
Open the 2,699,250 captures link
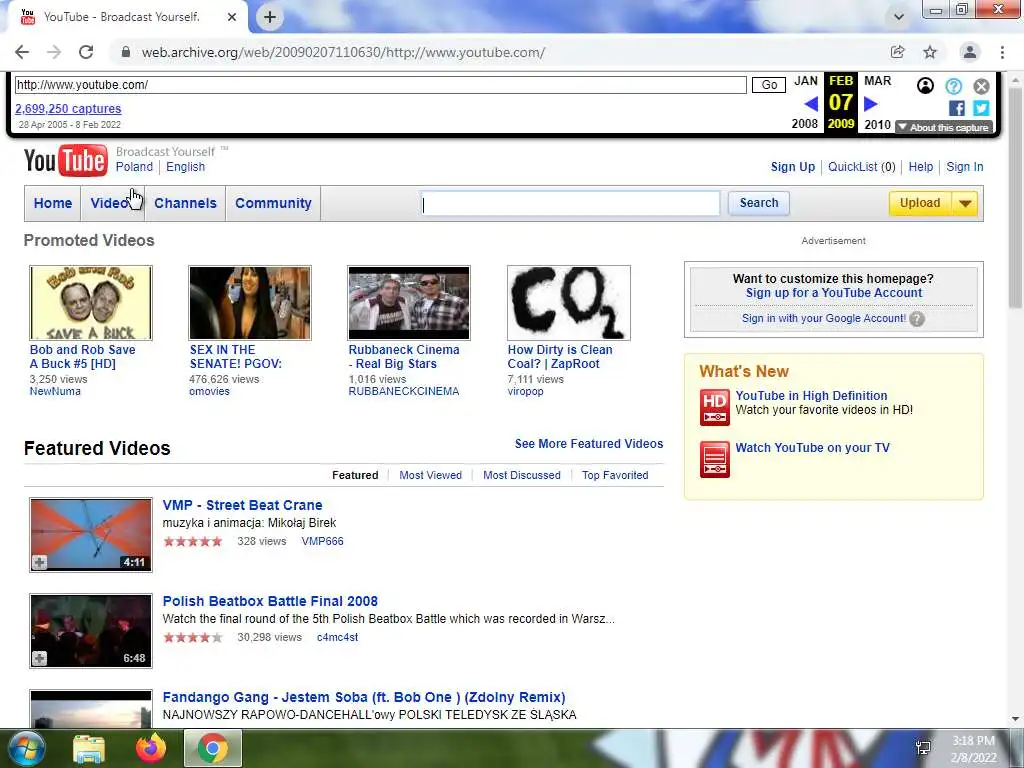(68, 108)
